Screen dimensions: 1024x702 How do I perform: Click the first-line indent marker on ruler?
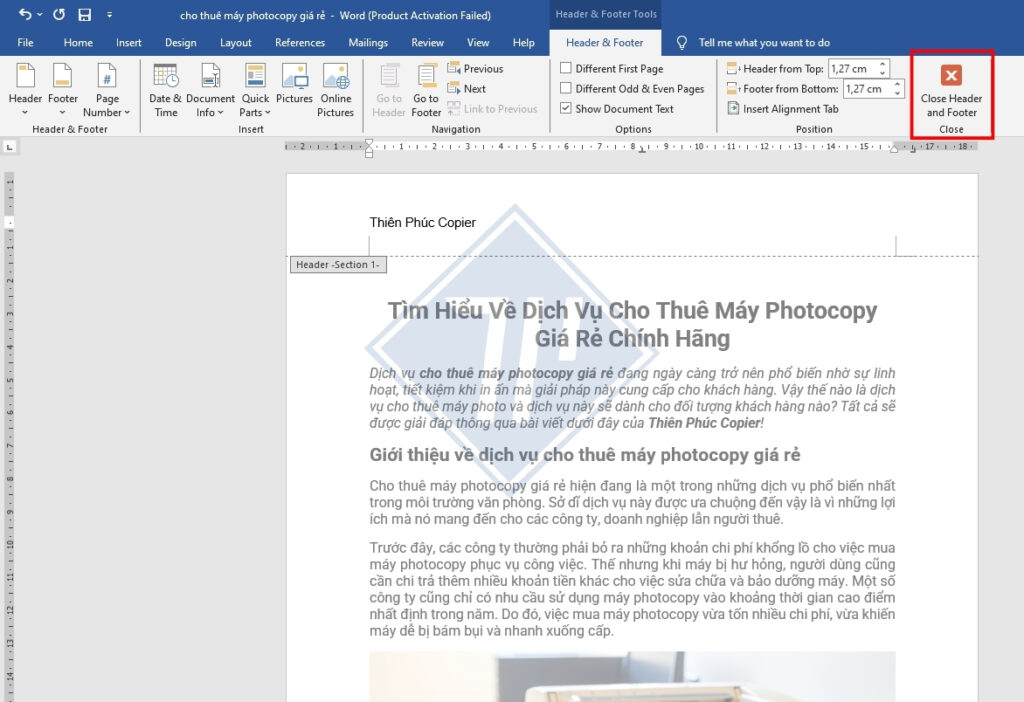pos(369,143)
